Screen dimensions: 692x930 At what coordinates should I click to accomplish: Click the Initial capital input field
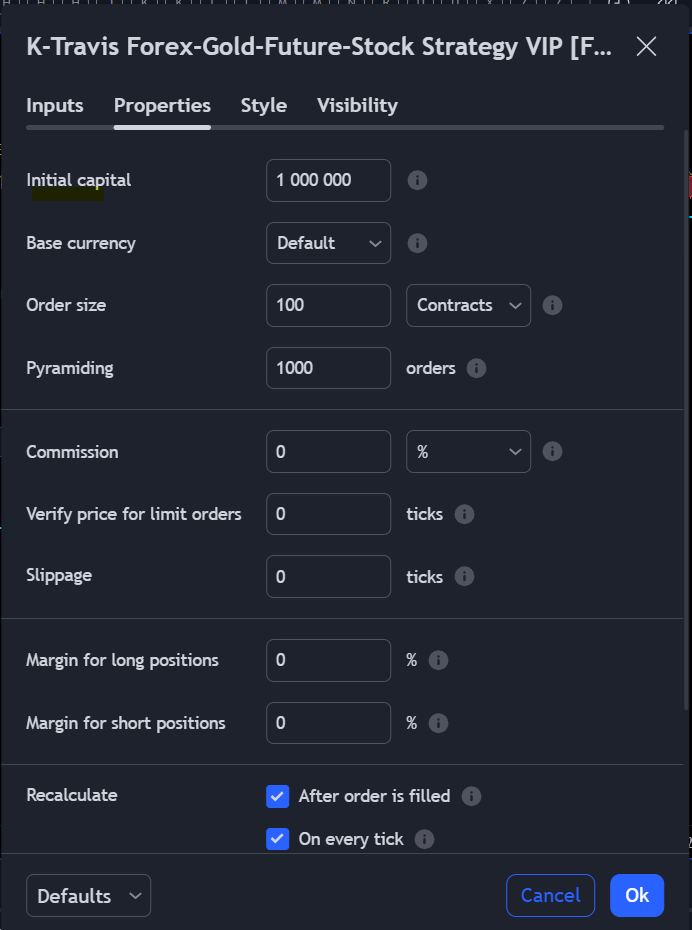(x=328, y=180)
